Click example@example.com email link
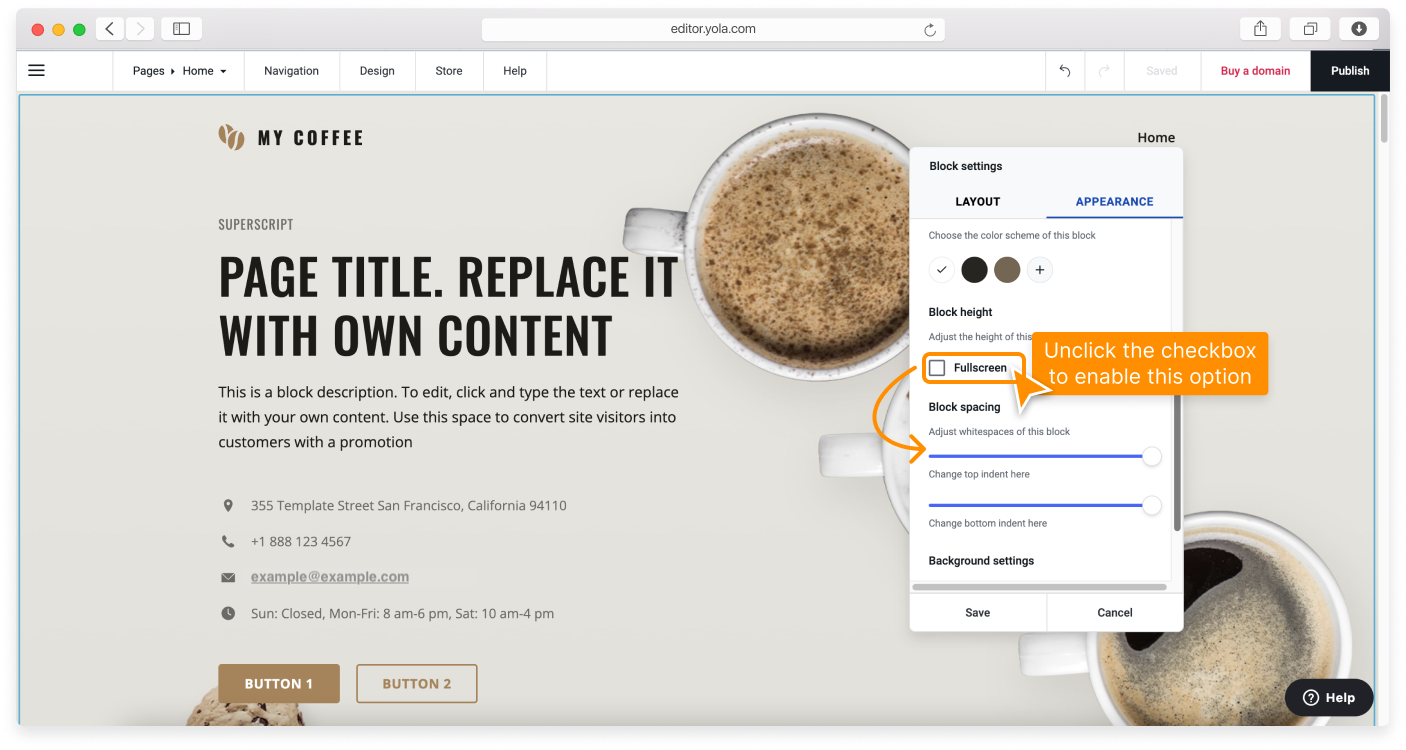Screen dimensions: 1406x750 tap(330, 577)
